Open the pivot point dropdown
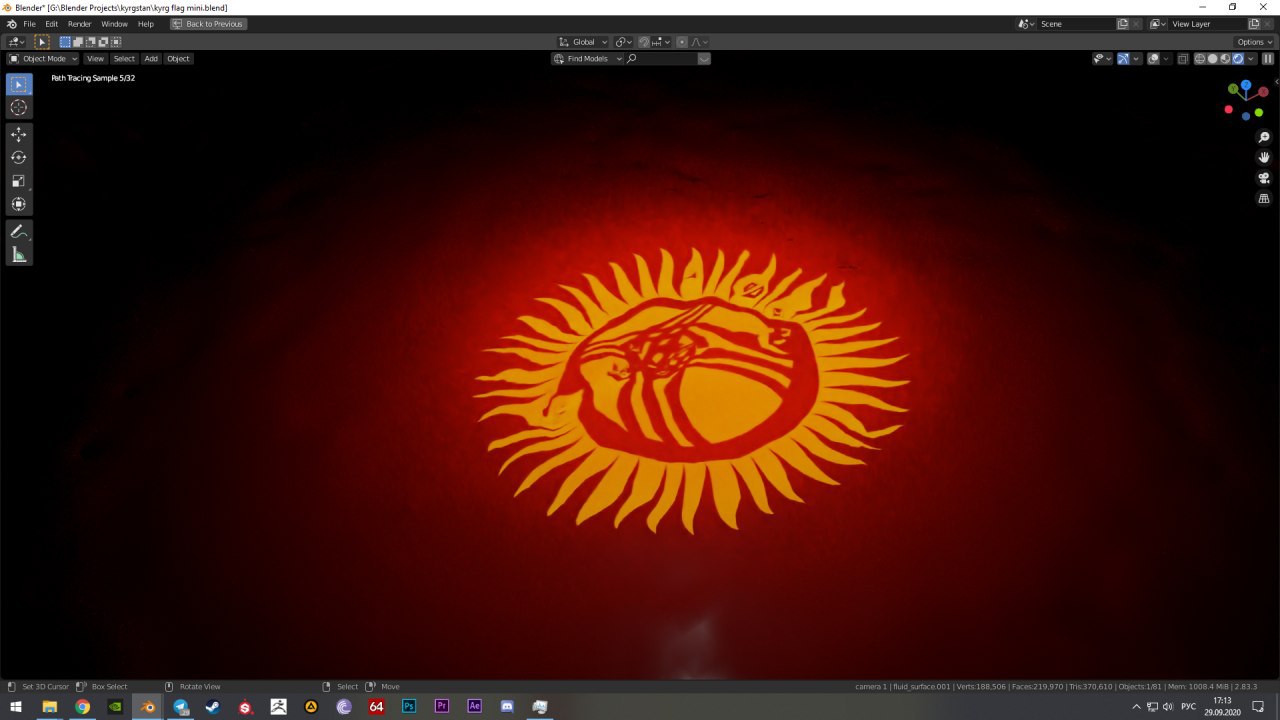This screenshot has width=1280, height=720. [x=623, y=42]
